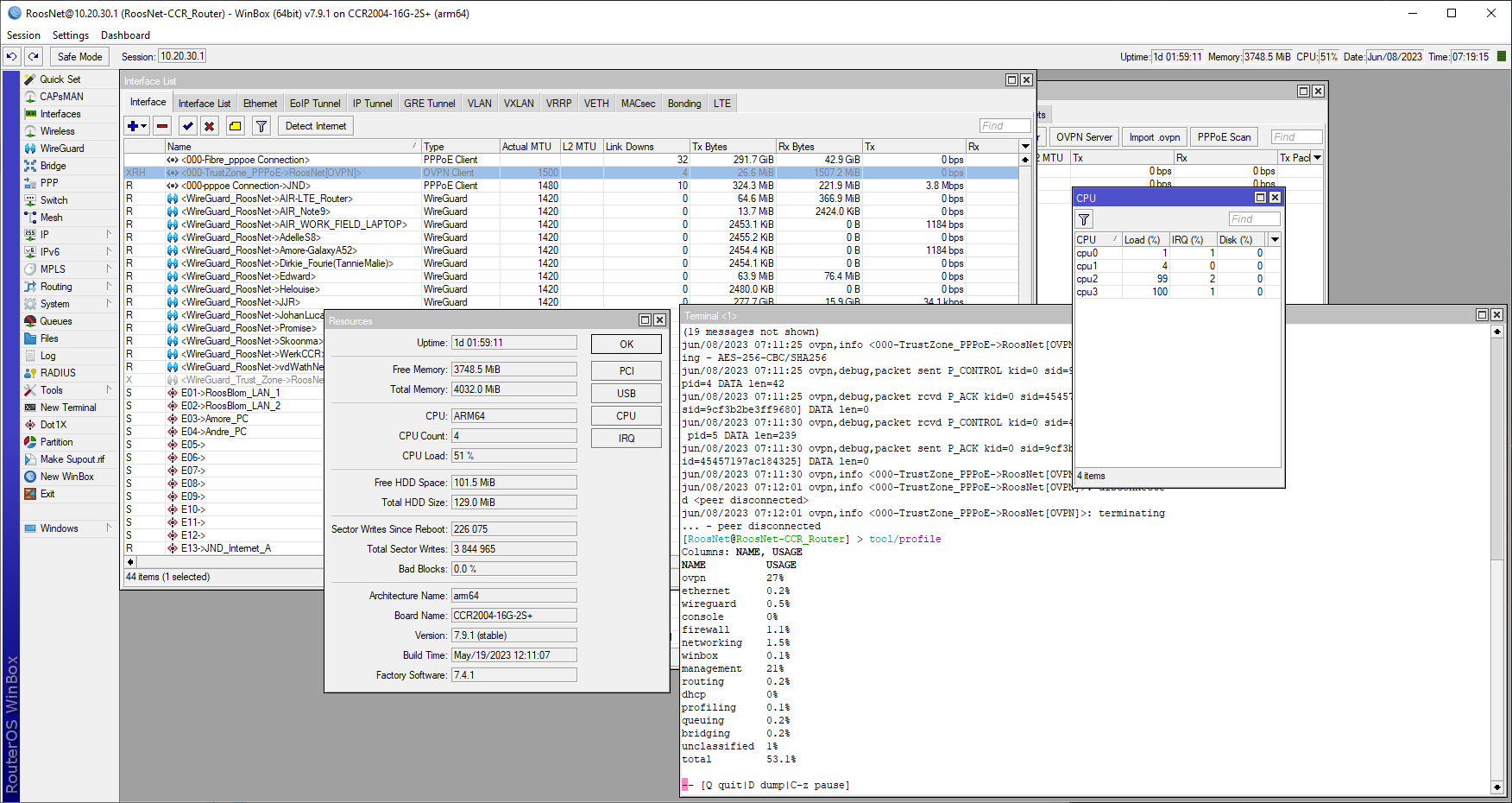Open the Session menu
Viewport: 1512px width, 803px height.
(x=22, y=35)
